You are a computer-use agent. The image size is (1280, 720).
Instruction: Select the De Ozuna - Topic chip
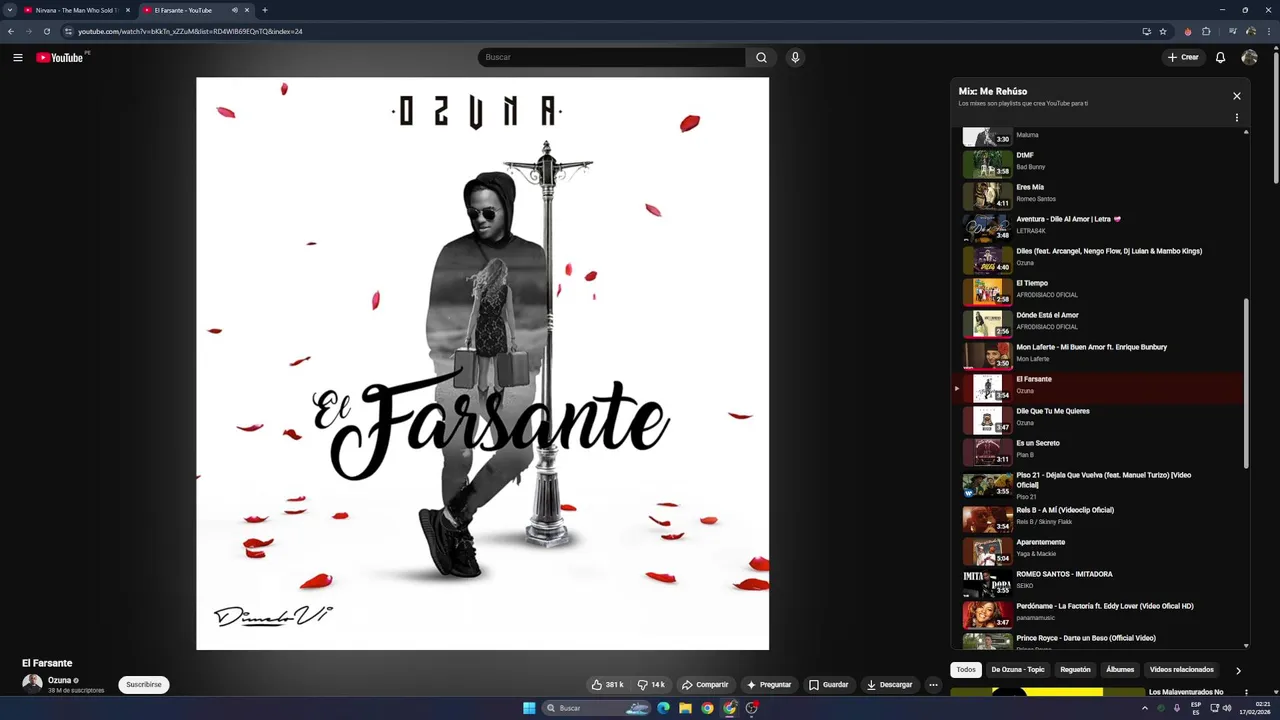[1018, 670]
